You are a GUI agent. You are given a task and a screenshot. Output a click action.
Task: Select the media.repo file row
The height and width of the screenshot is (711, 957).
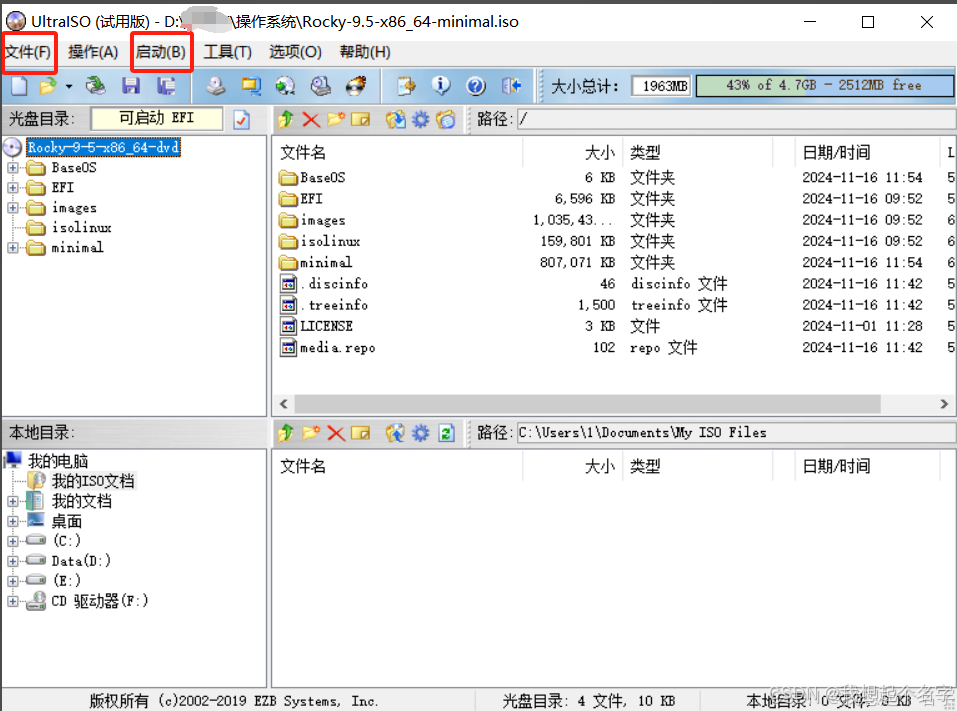[x=615, y=348]
